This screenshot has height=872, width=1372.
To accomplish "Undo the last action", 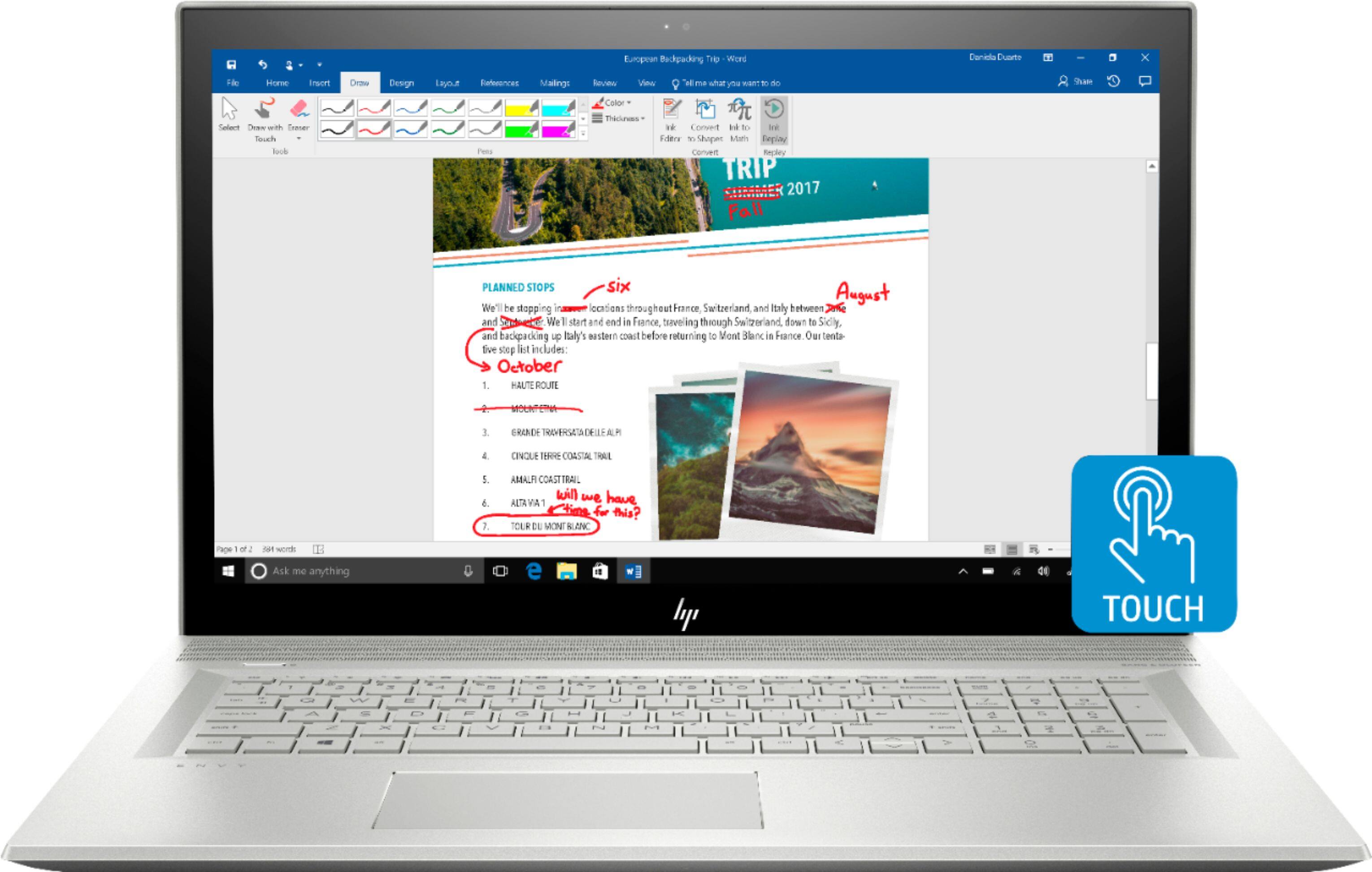I will click(x=262, y=65).
